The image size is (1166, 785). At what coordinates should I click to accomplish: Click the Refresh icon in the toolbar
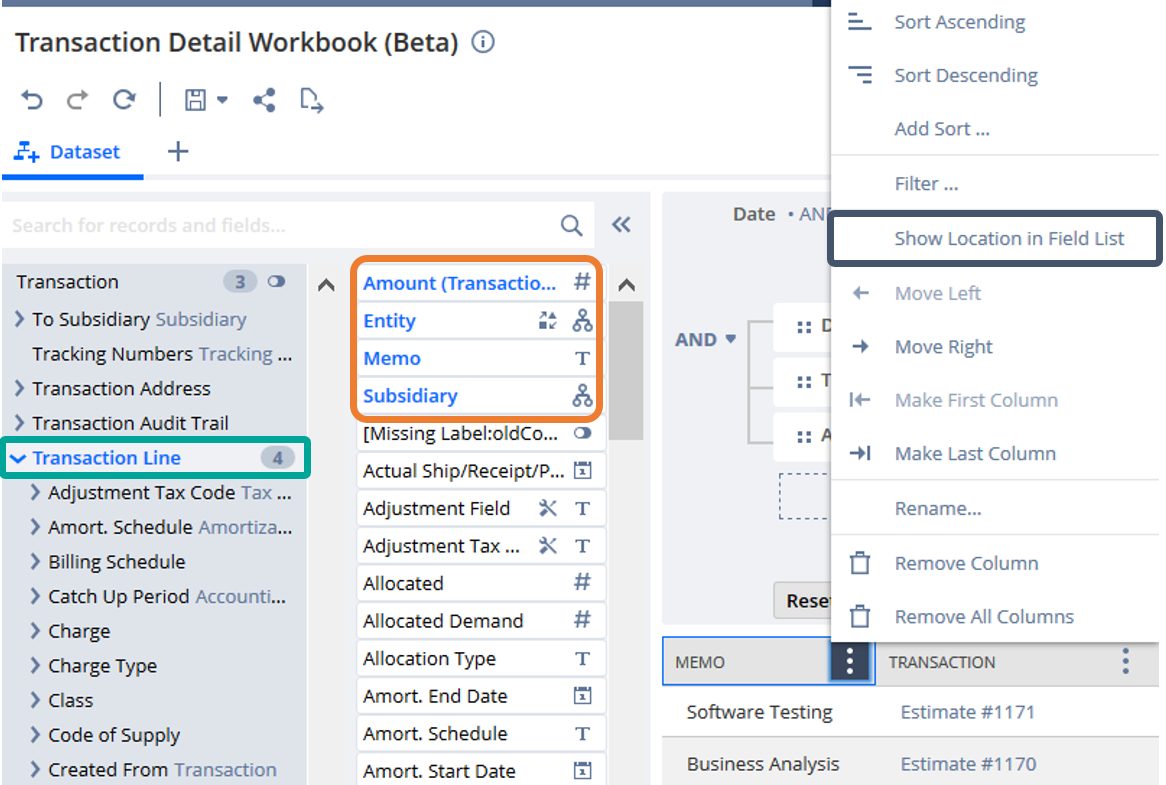124,100
